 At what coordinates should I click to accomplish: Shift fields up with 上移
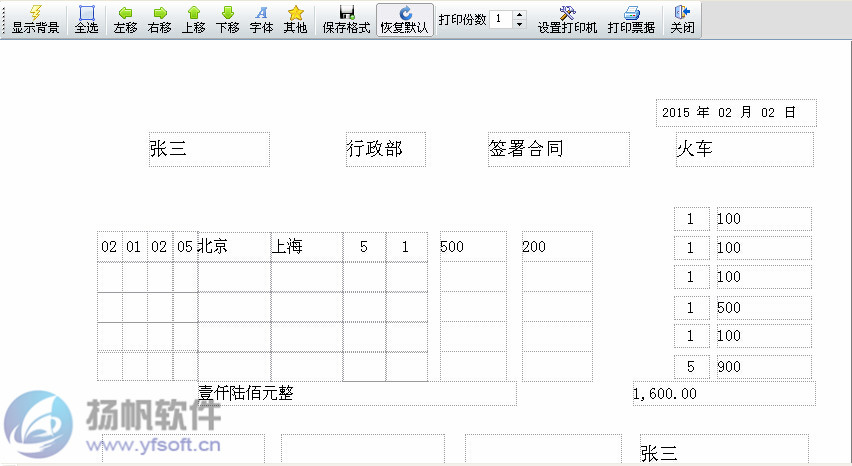pyautogui.click(x=193, y=19)
